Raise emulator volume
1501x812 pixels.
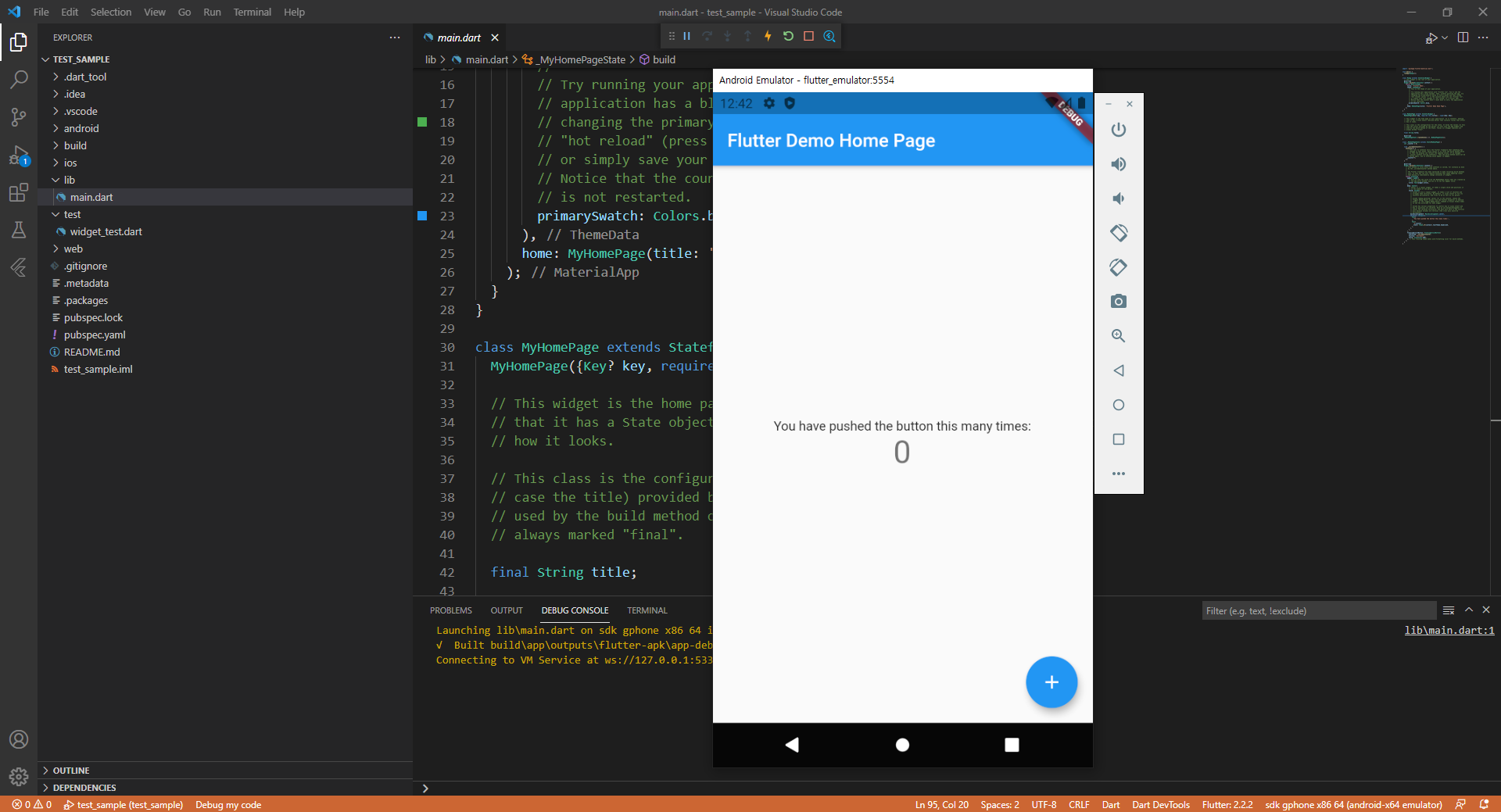tap(1119, 164)
